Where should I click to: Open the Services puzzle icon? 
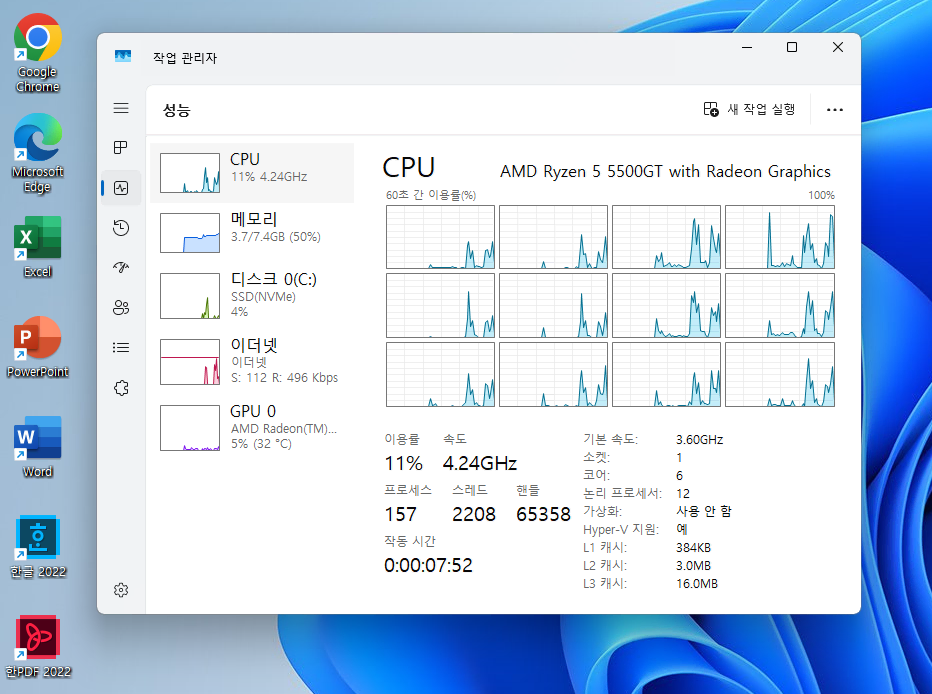pyautogui.click(x=121, y=388)
